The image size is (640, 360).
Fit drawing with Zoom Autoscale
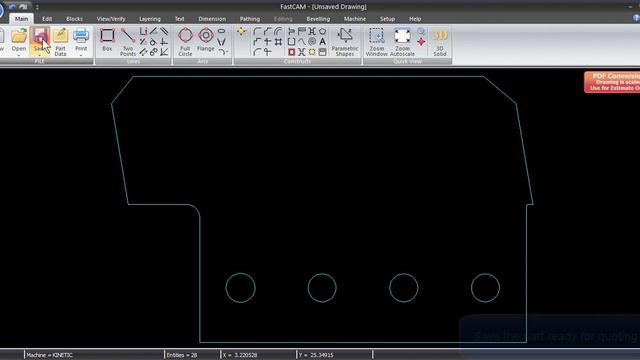pos(402,41)
